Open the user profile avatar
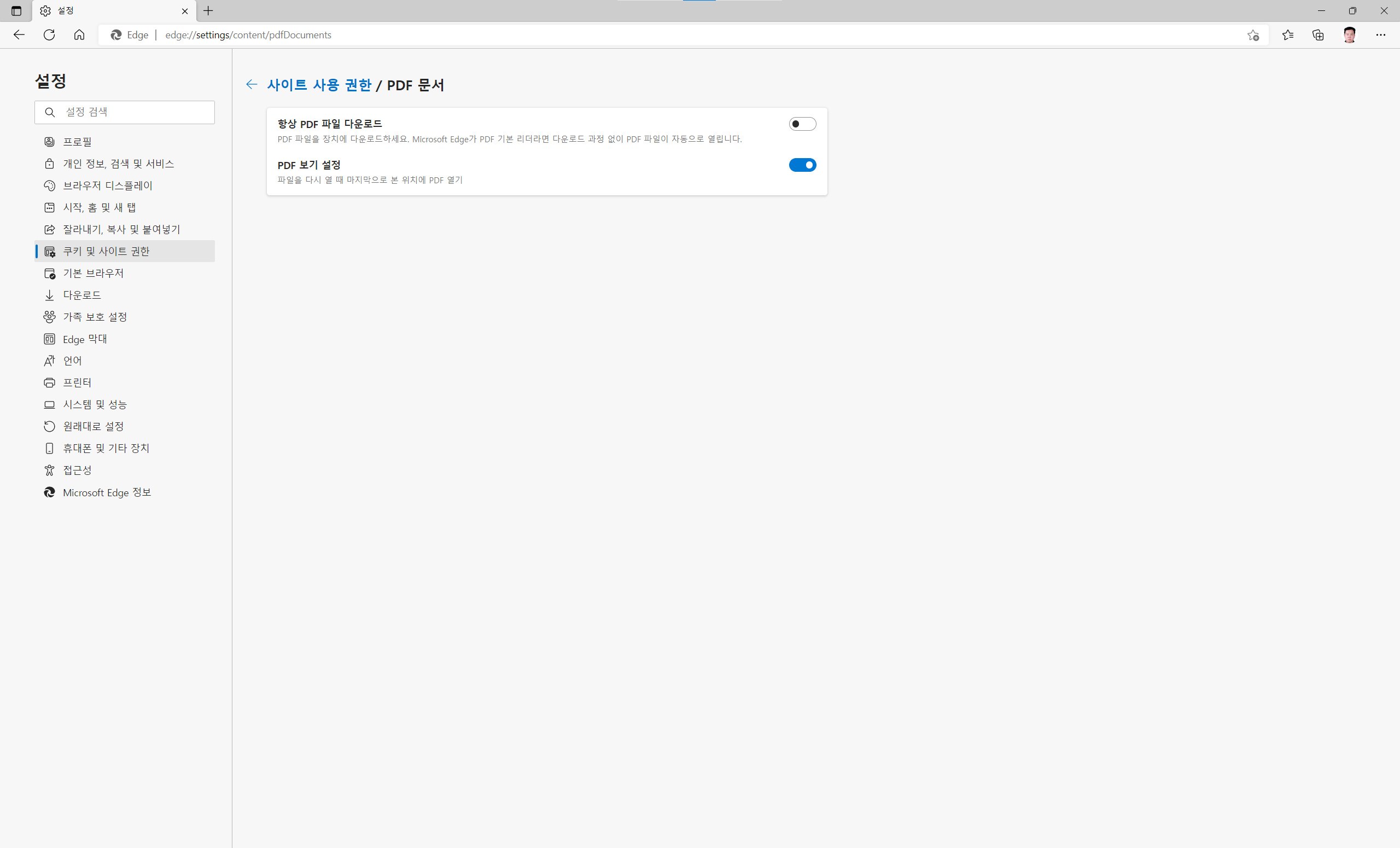This screenshot has width=1400, height=848. coord(1350,35)
